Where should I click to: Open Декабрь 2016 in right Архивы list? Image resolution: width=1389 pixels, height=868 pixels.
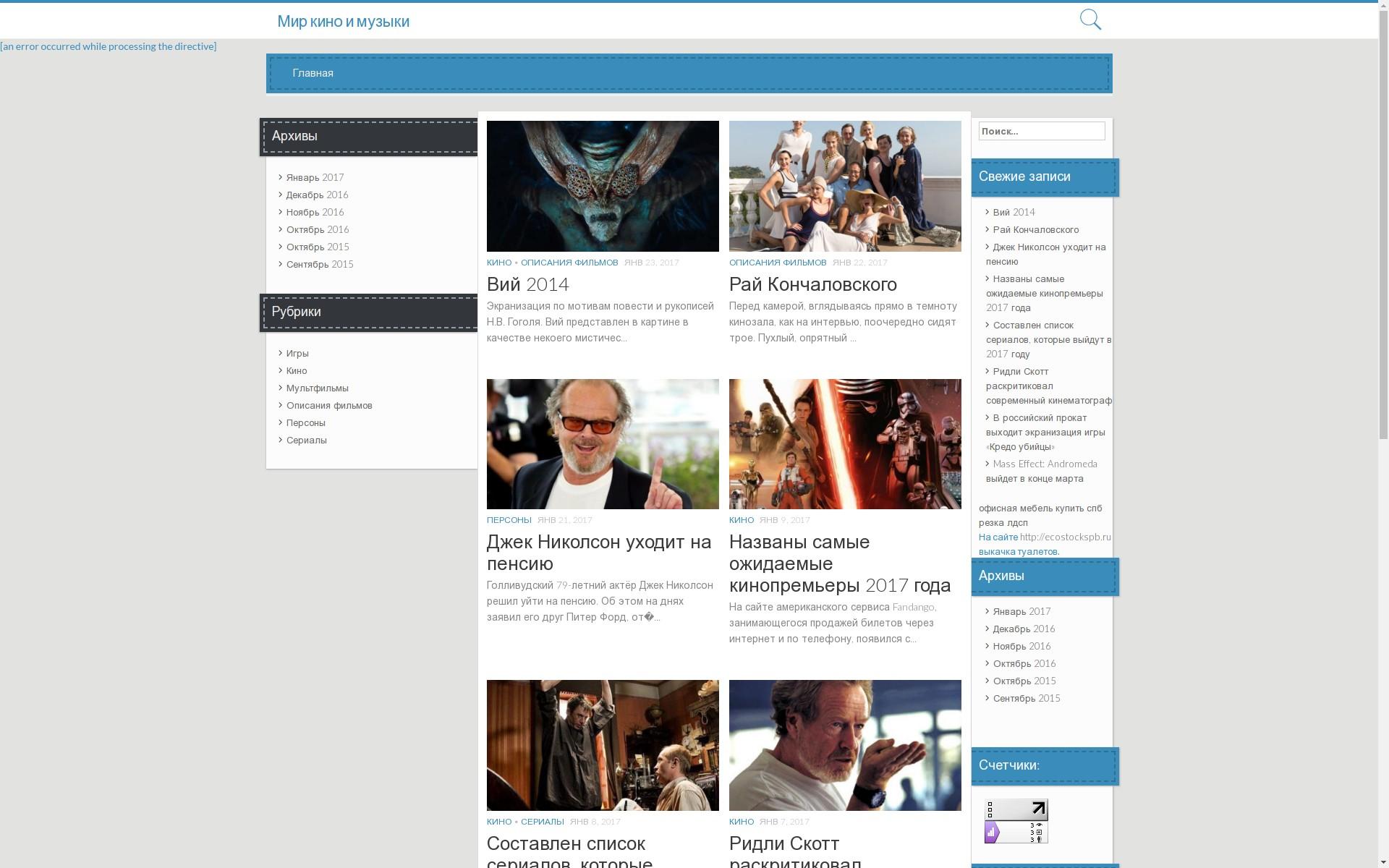[x=1024, y=629]
